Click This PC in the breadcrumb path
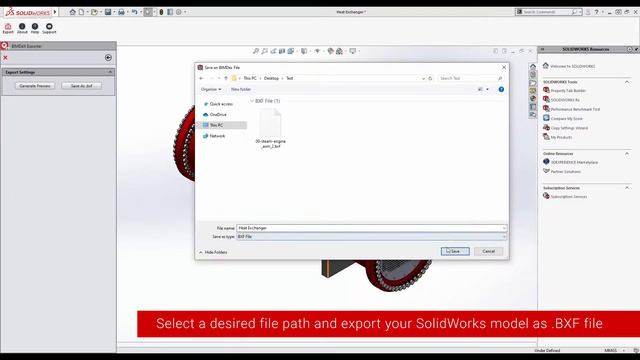Screen dimensions: 640x360 pos(250,78)
